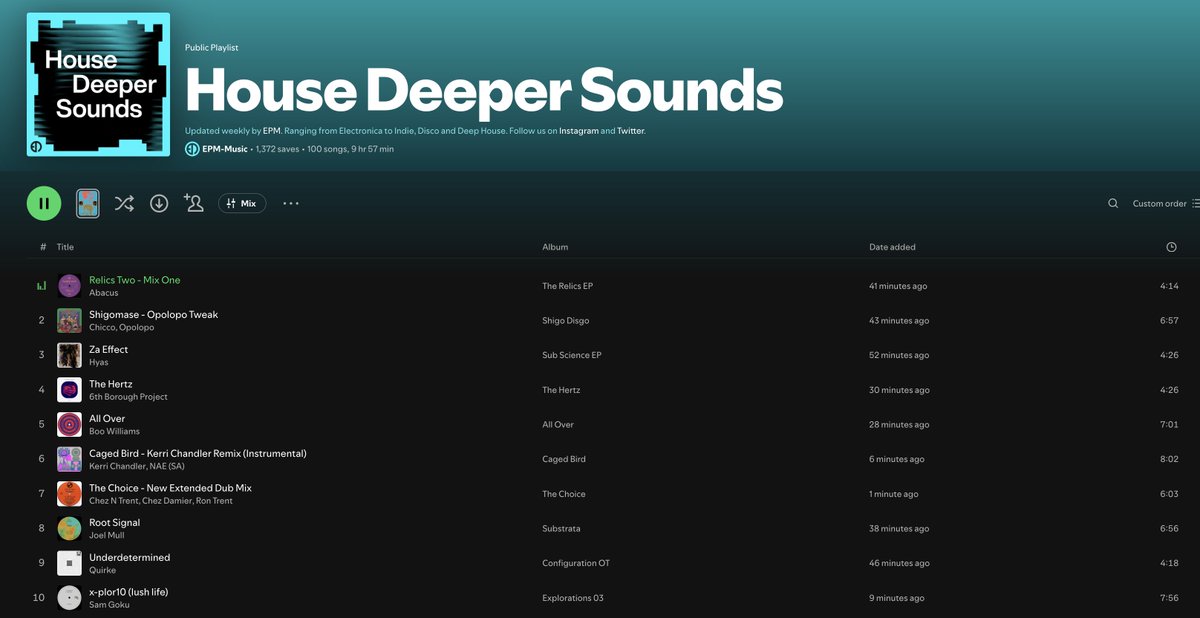
Task: Click the playing equalizer icon on Relics Two
Action: click(42, 286)
